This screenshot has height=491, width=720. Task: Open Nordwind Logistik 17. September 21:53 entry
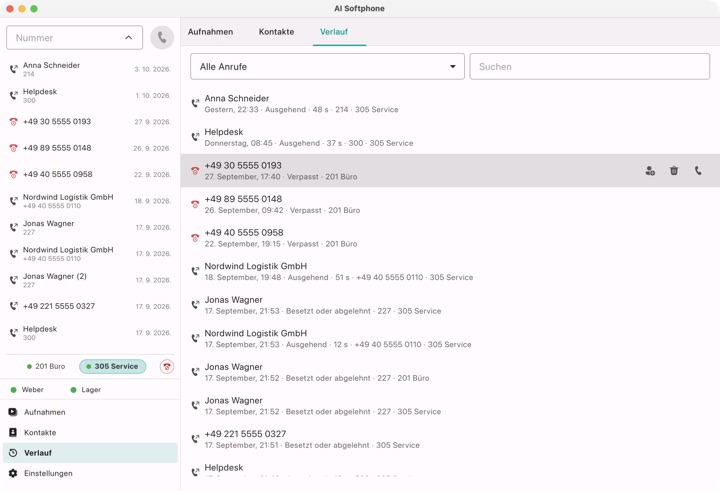(x=450, y=338)
